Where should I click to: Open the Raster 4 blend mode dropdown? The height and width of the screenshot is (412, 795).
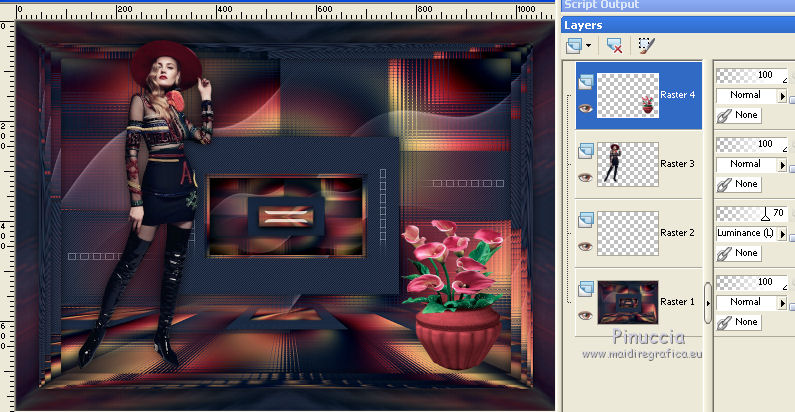(x=751, y=95)
